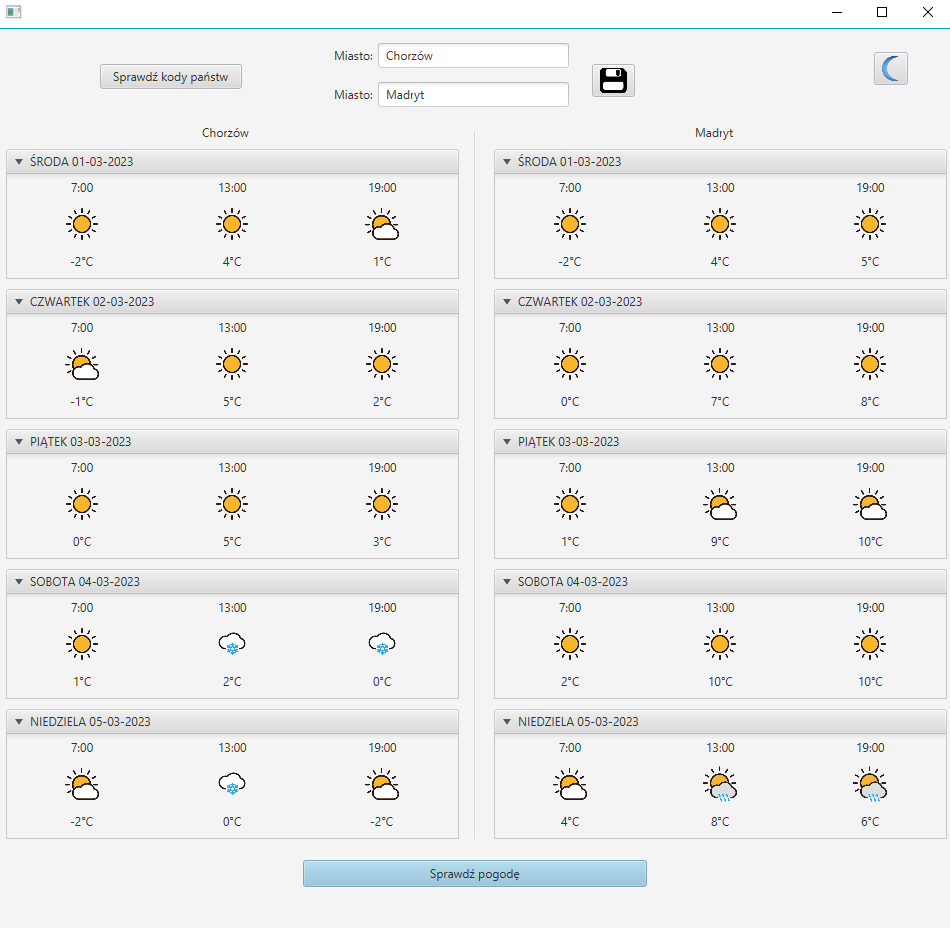Click the Sprawdź kody państw button

click(171, 77)
